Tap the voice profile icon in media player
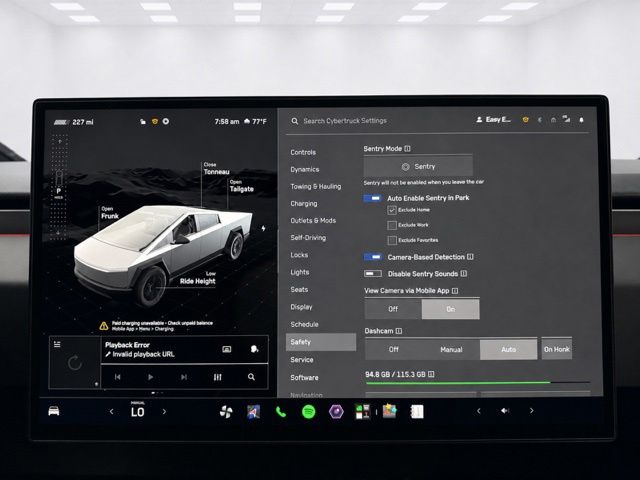The width and height of the screenshot is (640, 480). coord(254,349)
